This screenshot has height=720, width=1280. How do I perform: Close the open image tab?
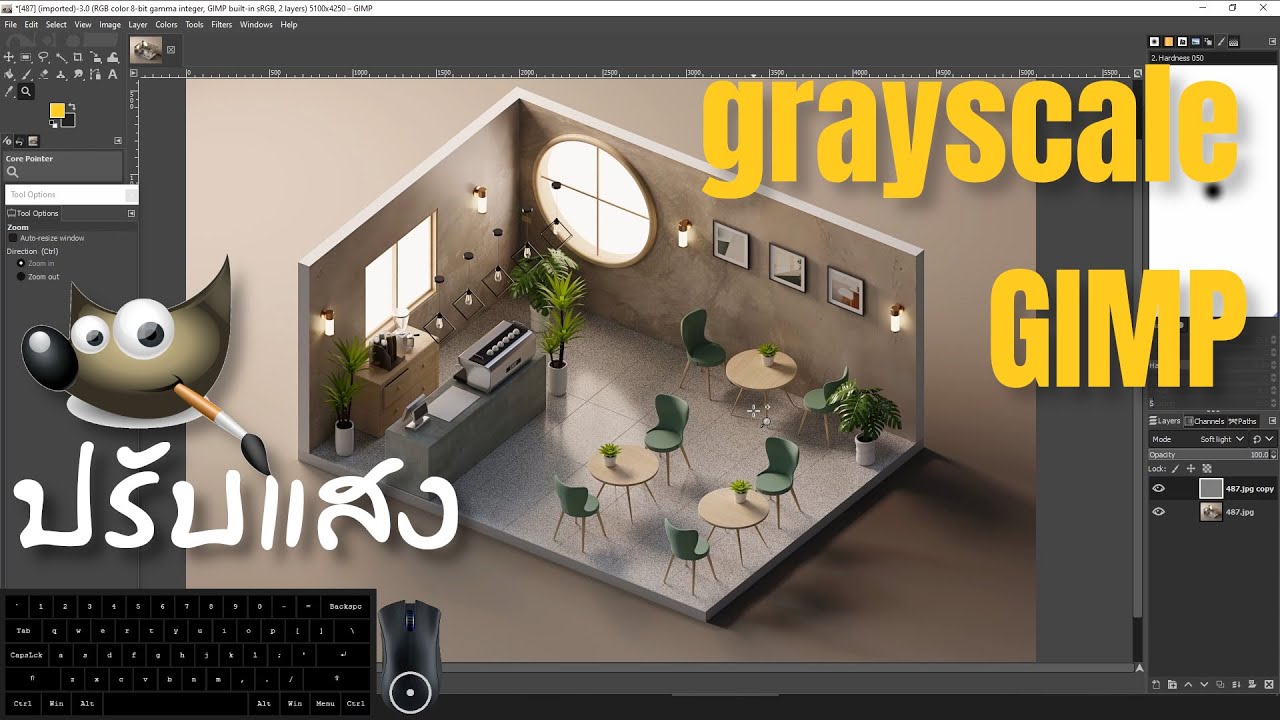171,49
